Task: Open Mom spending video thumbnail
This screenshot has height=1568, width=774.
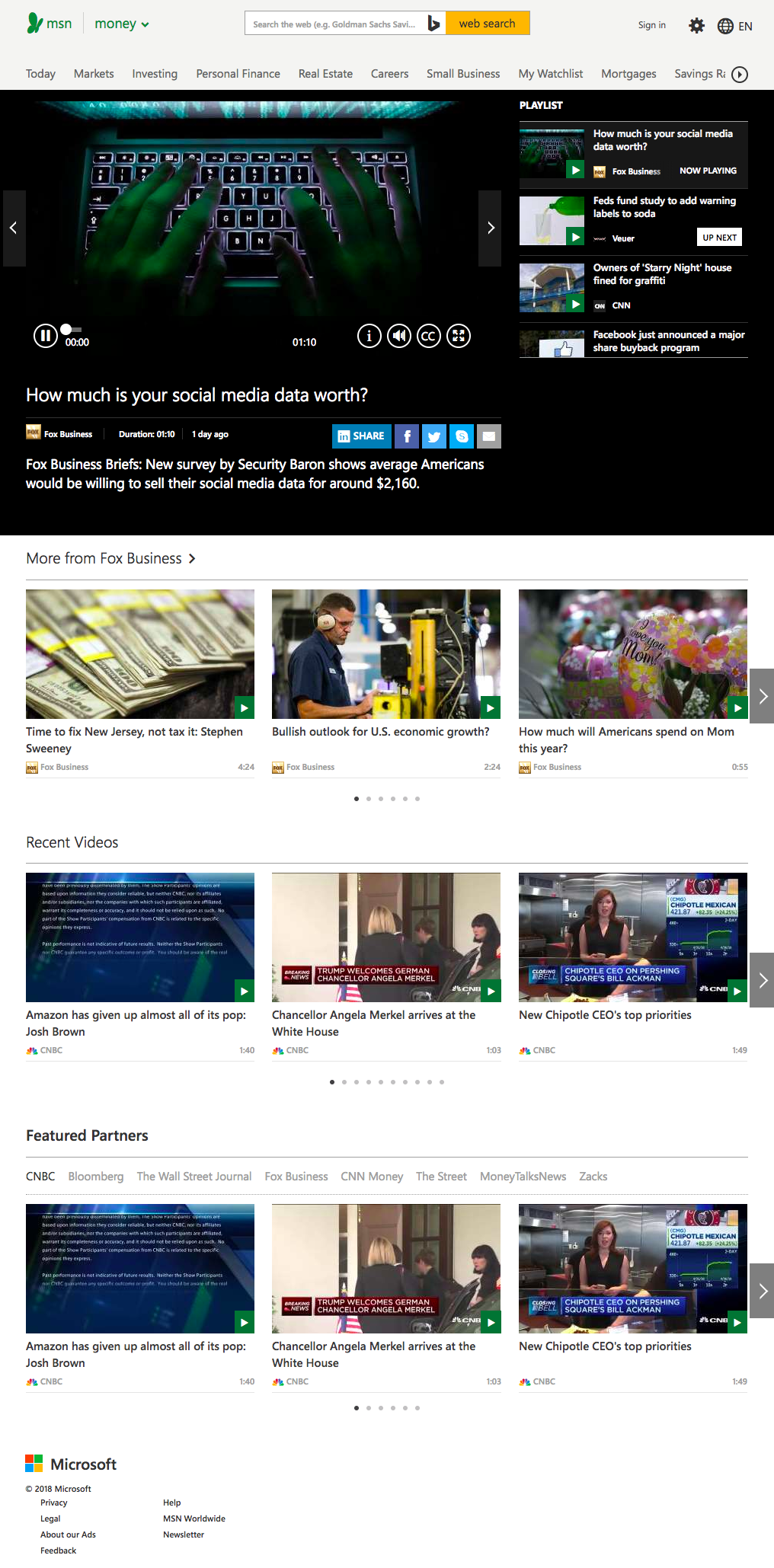Action: click(633, 654)
